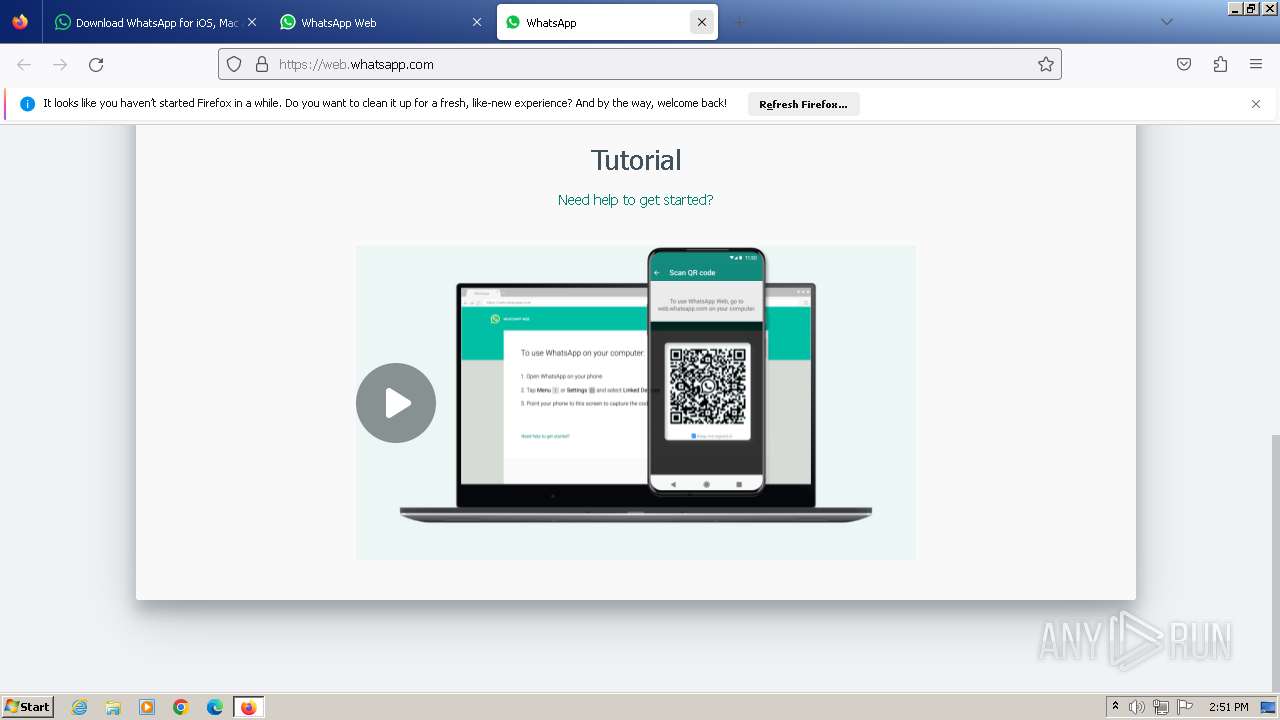1280x720 pixels.
Task: Switch to the Download WhatsApp for iOS tab
Action: (148, 22)
